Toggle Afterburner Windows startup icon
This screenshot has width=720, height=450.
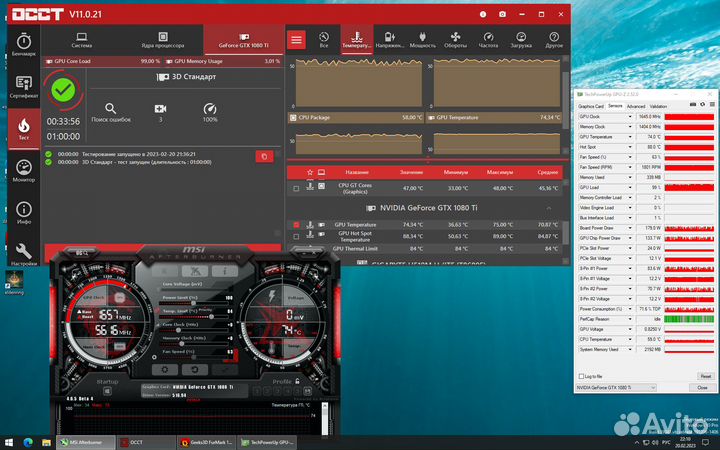pos(107,391)
